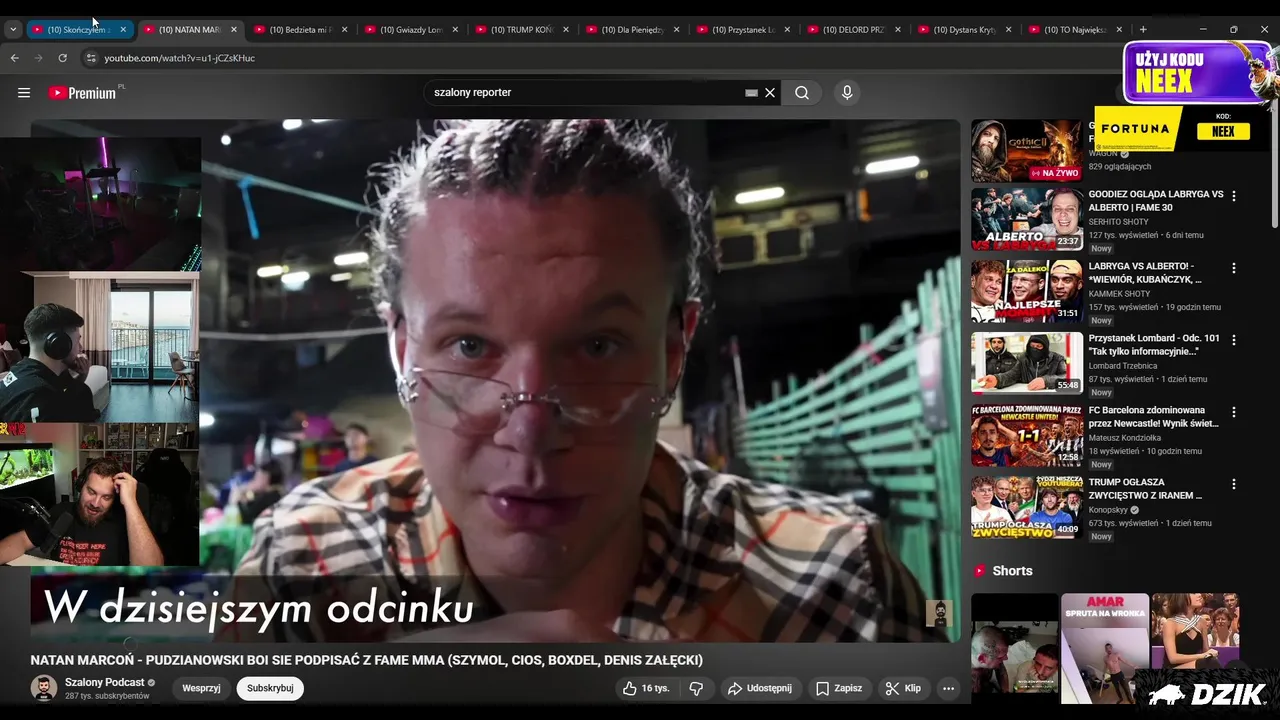1280x720 pixels.
Task: Click the magnifier search button
Action: coord(802,93)
